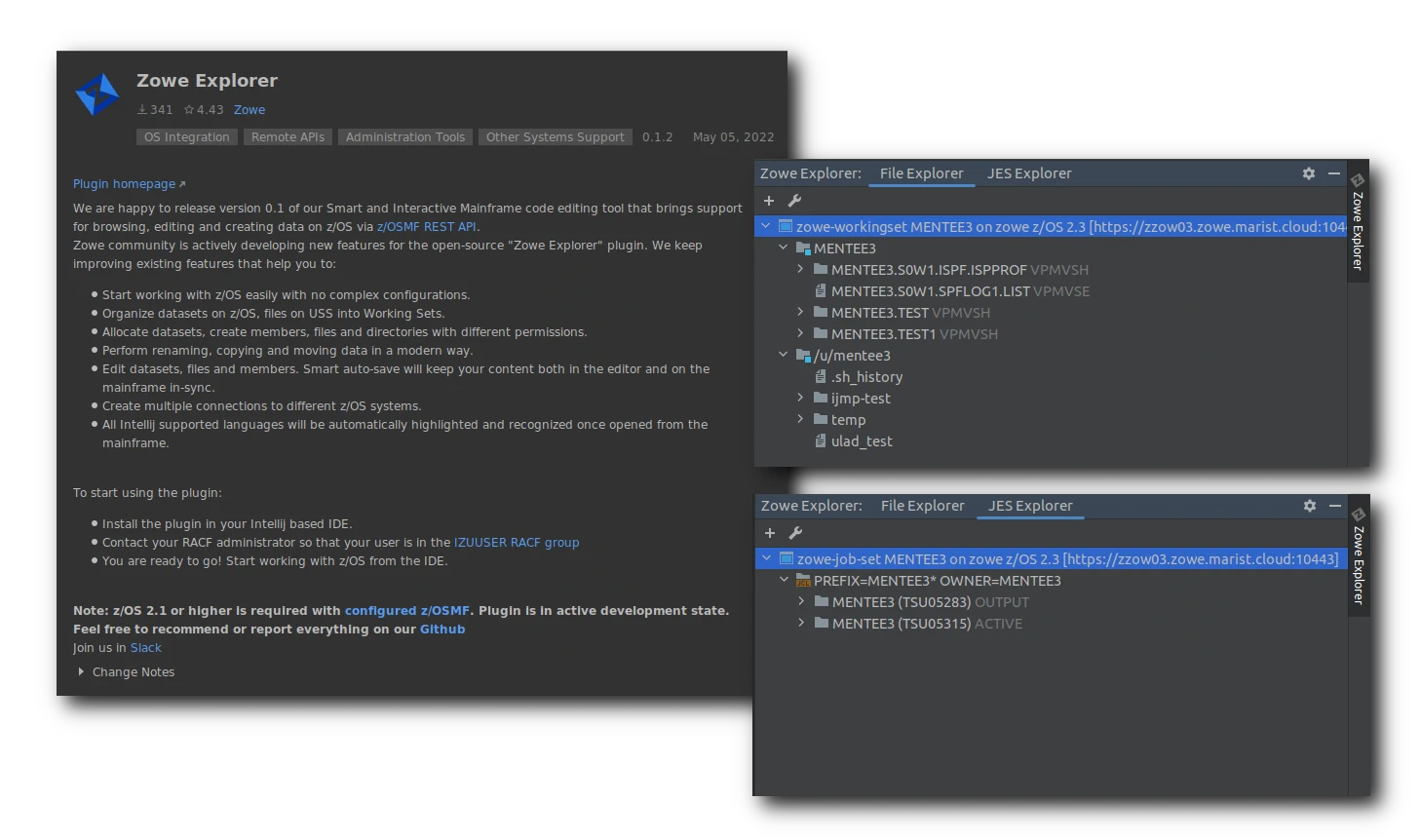The width and height of the screenshot is (1421, 840).
Task: Select the MENTEE3.S0W1.SPFLOG1.LIST dataset
Action: point(930,291)
